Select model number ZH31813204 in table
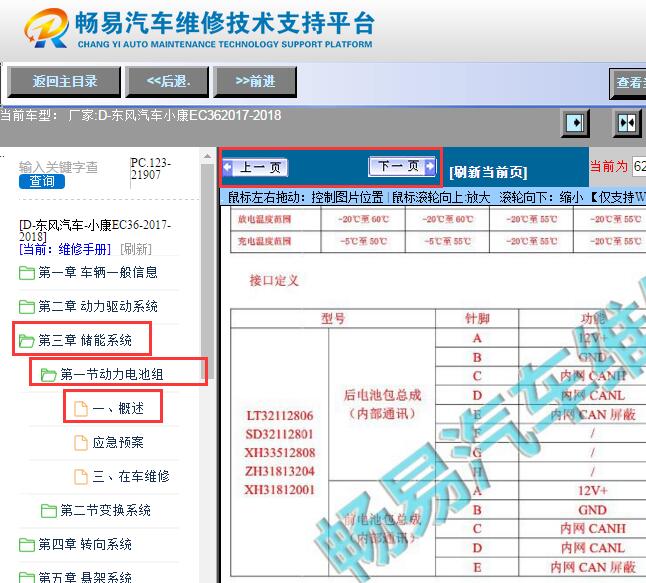Image resolution: width=646 pixels, height=583 pixels. [280, 471]
